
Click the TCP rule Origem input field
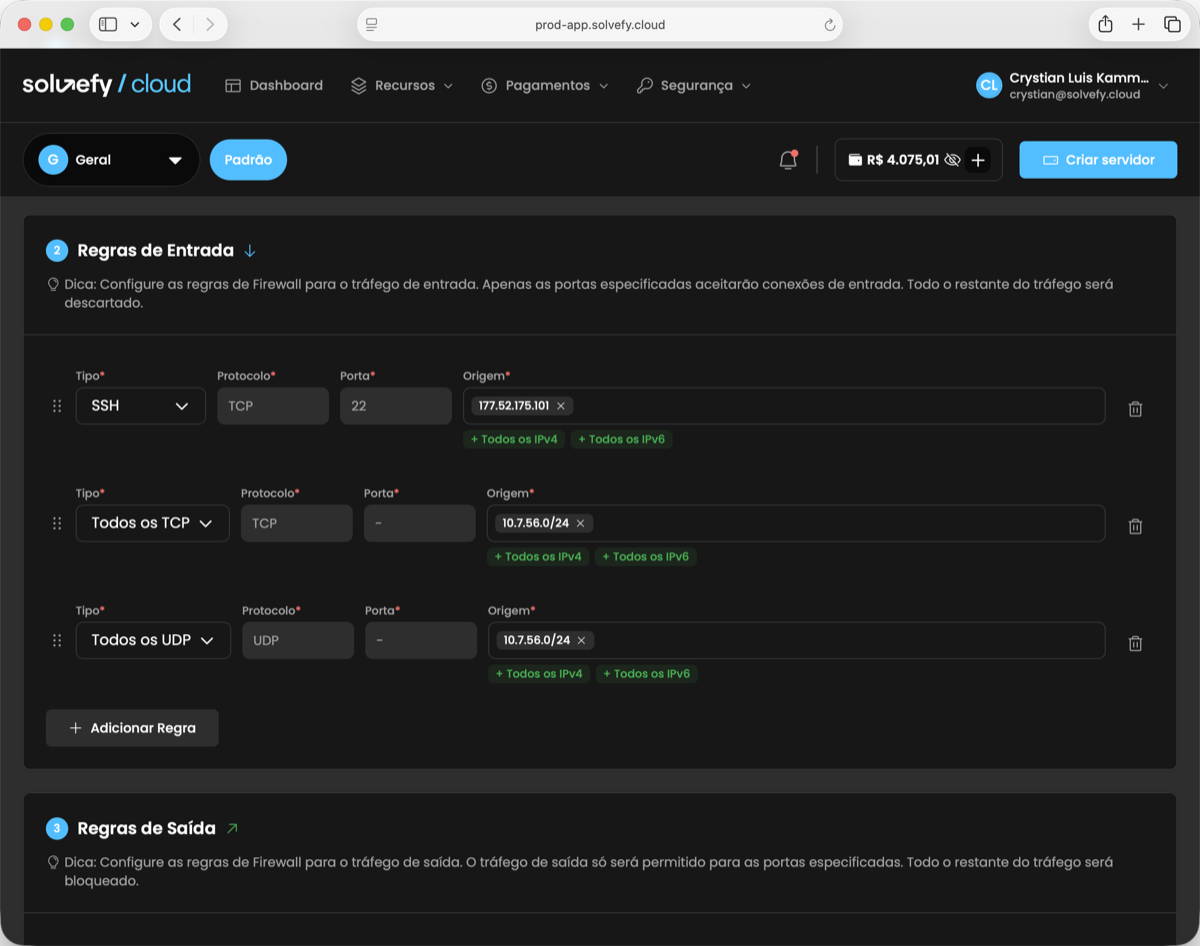796,523
